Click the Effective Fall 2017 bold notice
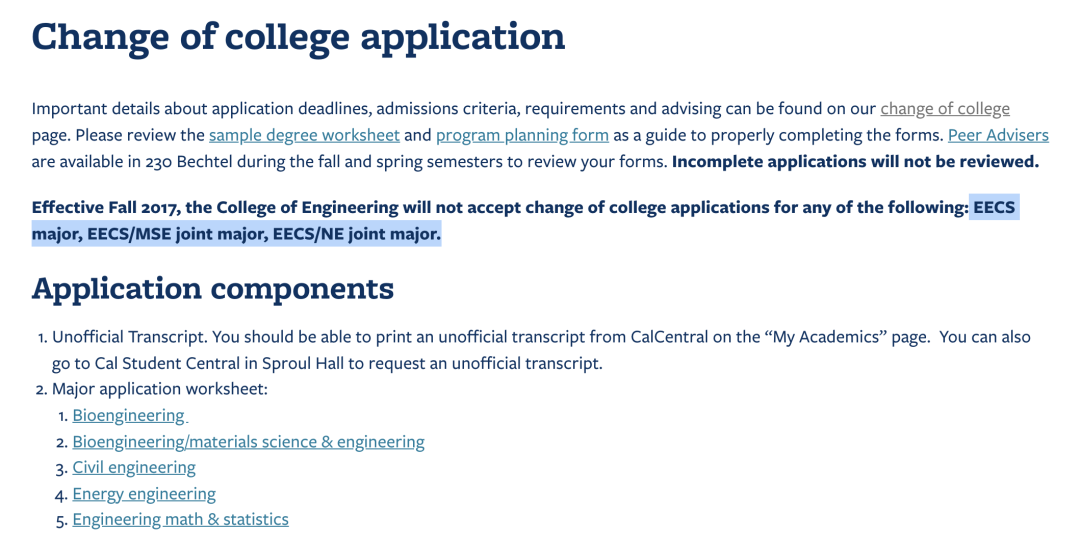Screen dimensions: 1080x536 pyautogui.click(x=525, y=220)
